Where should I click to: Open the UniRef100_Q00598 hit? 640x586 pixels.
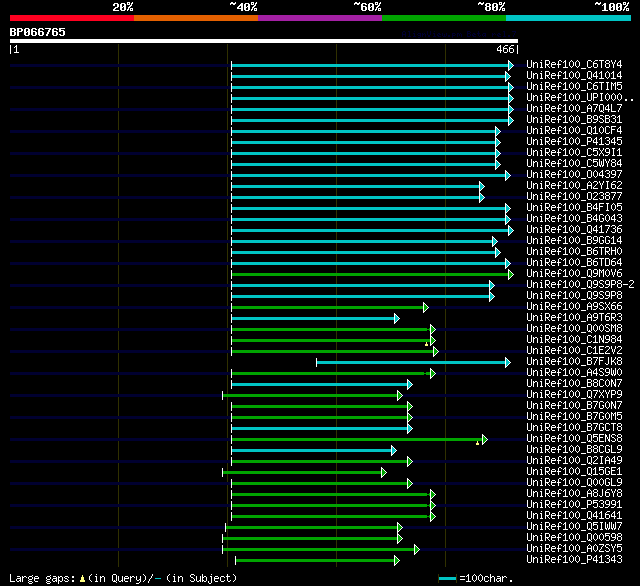574,538
